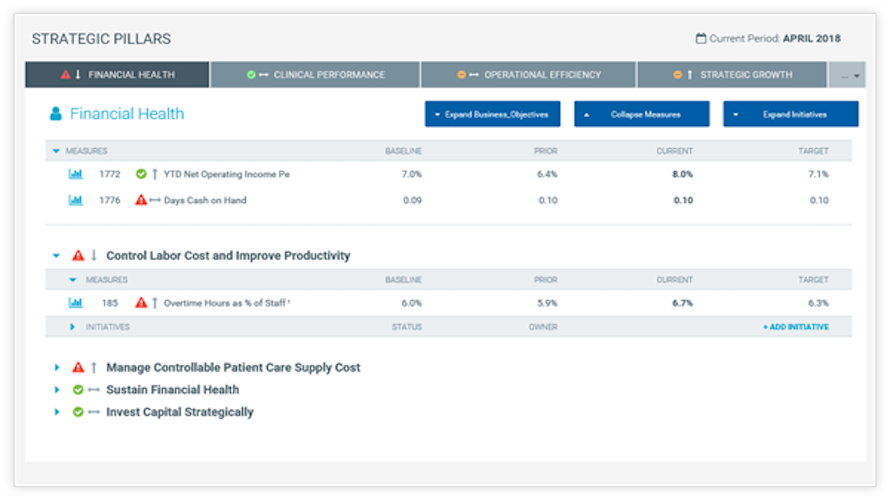Expand the Initiatives row

73,327
